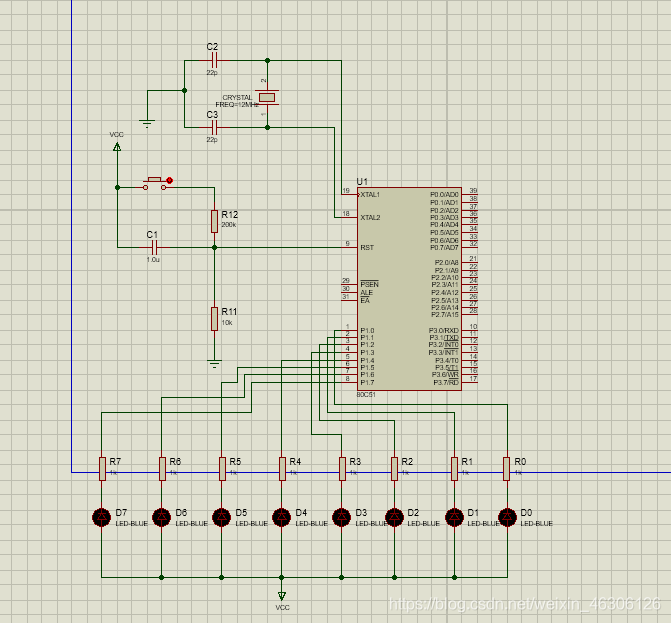Click the XTAL1 pin label
Screen dimensions: 671x623
pos(370,195)
